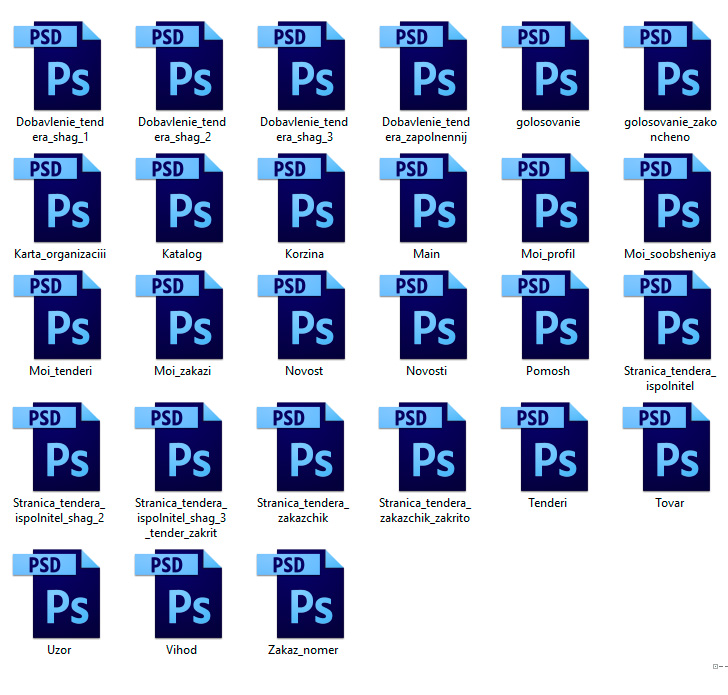Click the Moi_tenderi PSD file icon
This screenshot has width=728, height=695.
coord(58,315)
